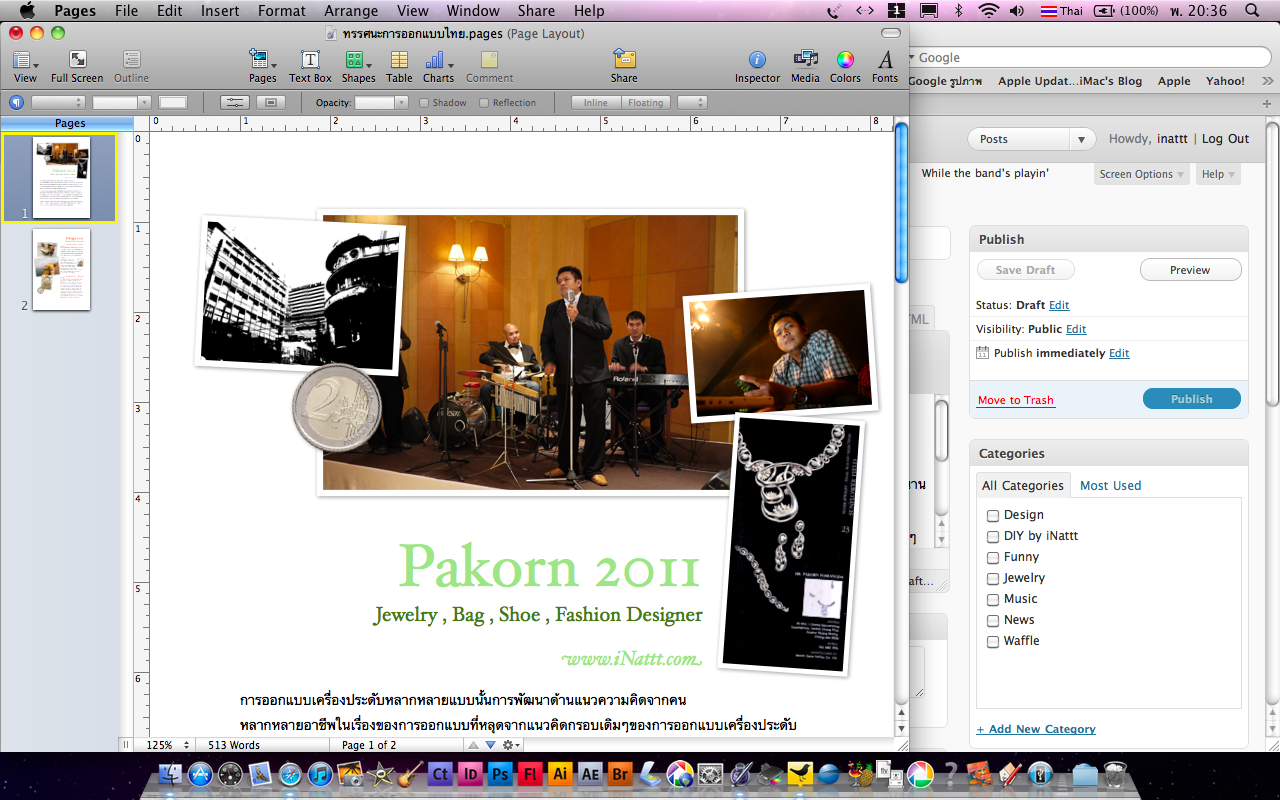Click the Log Out link
Image resolution: width=1280 pixels, height=800 pixels.
coord(1225,139)
